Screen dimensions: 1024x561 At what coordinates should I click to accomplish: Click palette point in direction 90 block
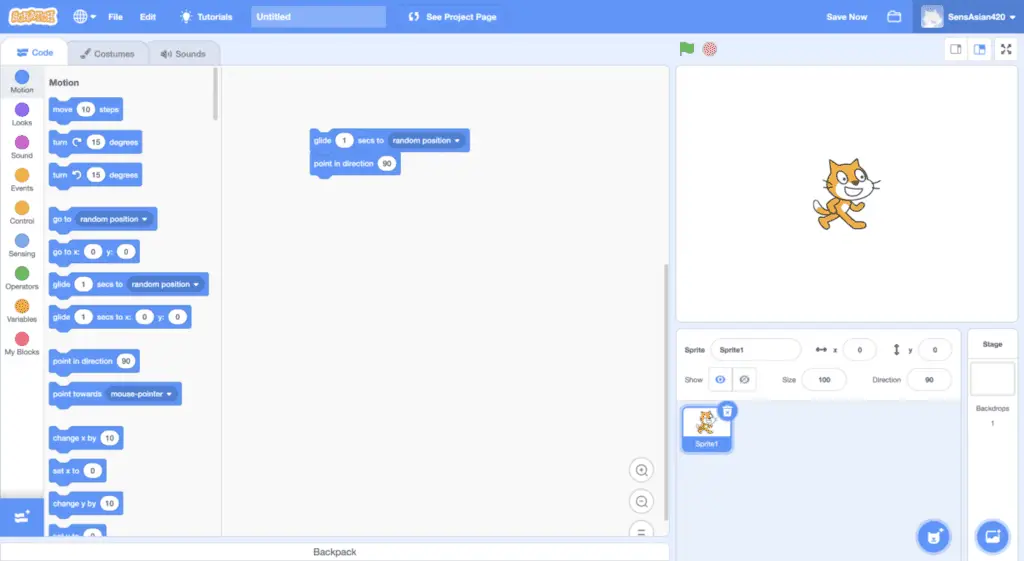[x=94, y=361]
